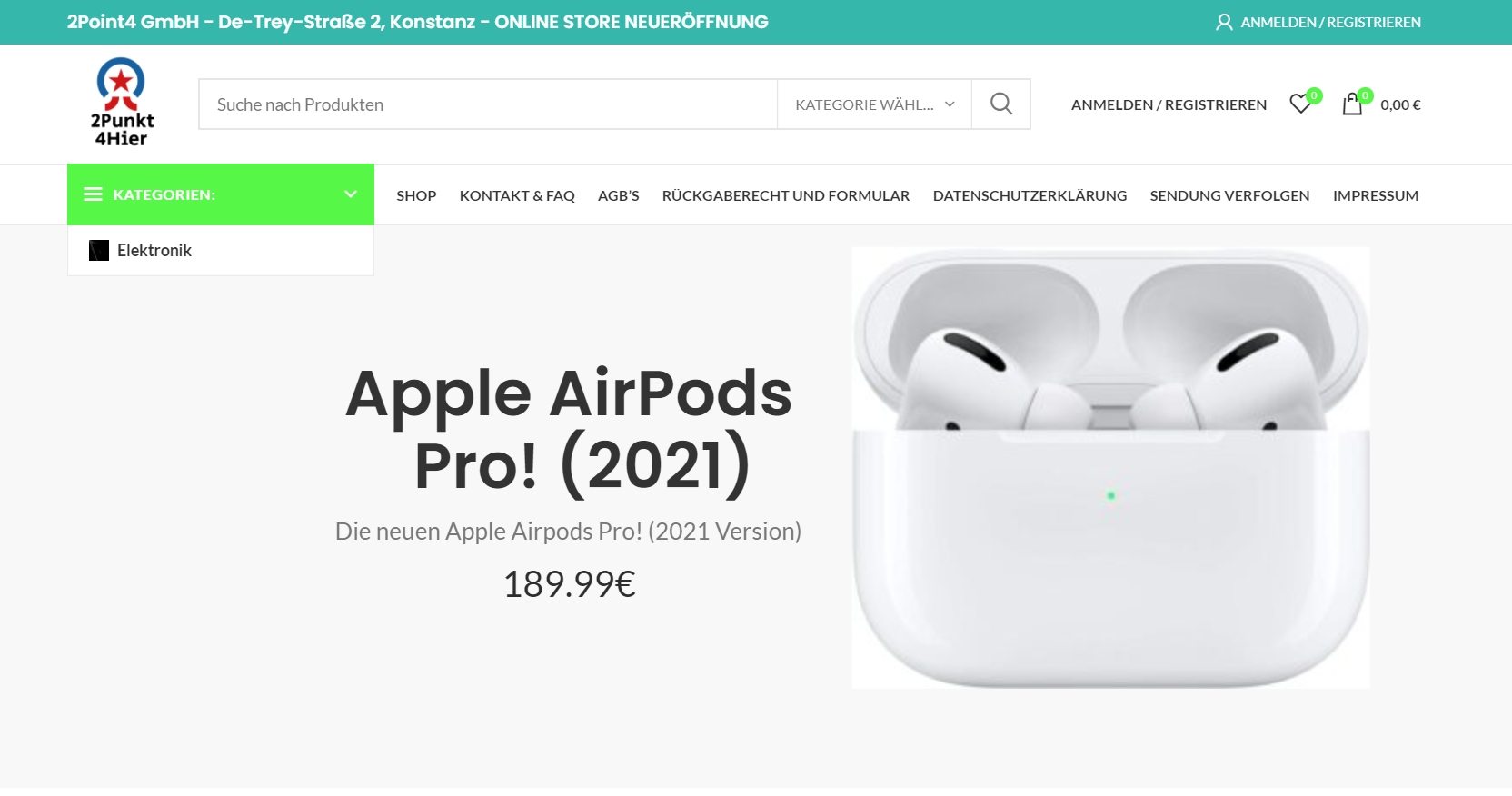
Task: Click the Apple AirPods Pro! (2021) heading
Action: point(569,429)
